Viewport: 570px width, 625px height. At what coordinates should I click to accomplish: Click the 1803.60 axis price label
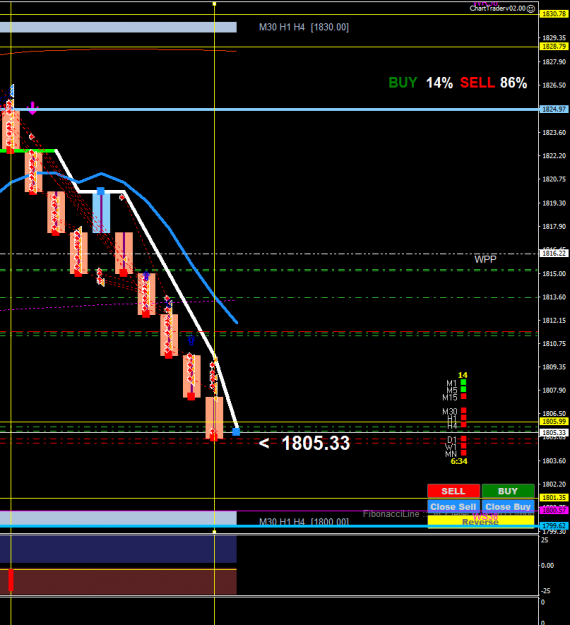[554, 461]
